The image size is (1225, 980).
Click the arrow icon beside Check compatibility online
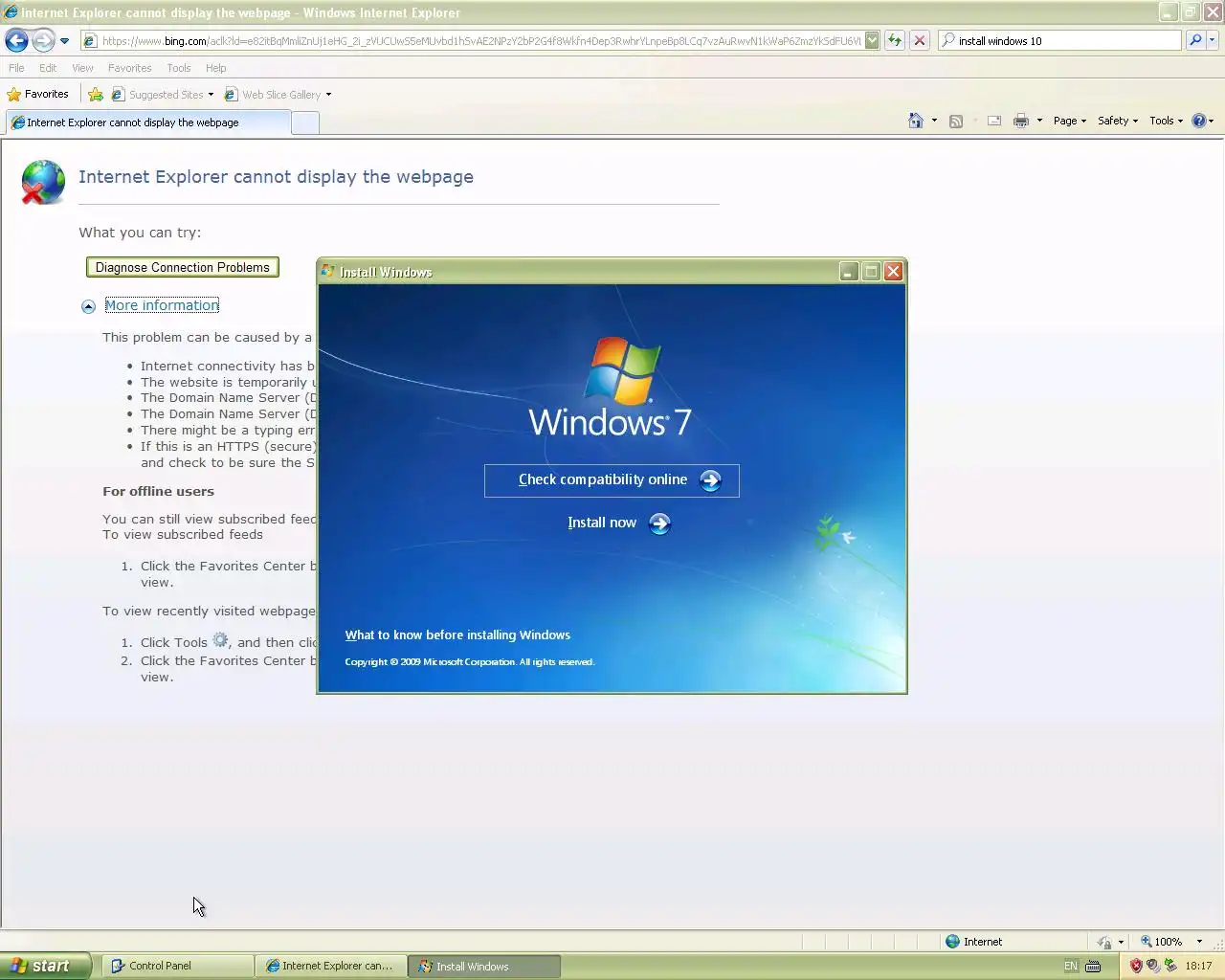tap(710, 480)
